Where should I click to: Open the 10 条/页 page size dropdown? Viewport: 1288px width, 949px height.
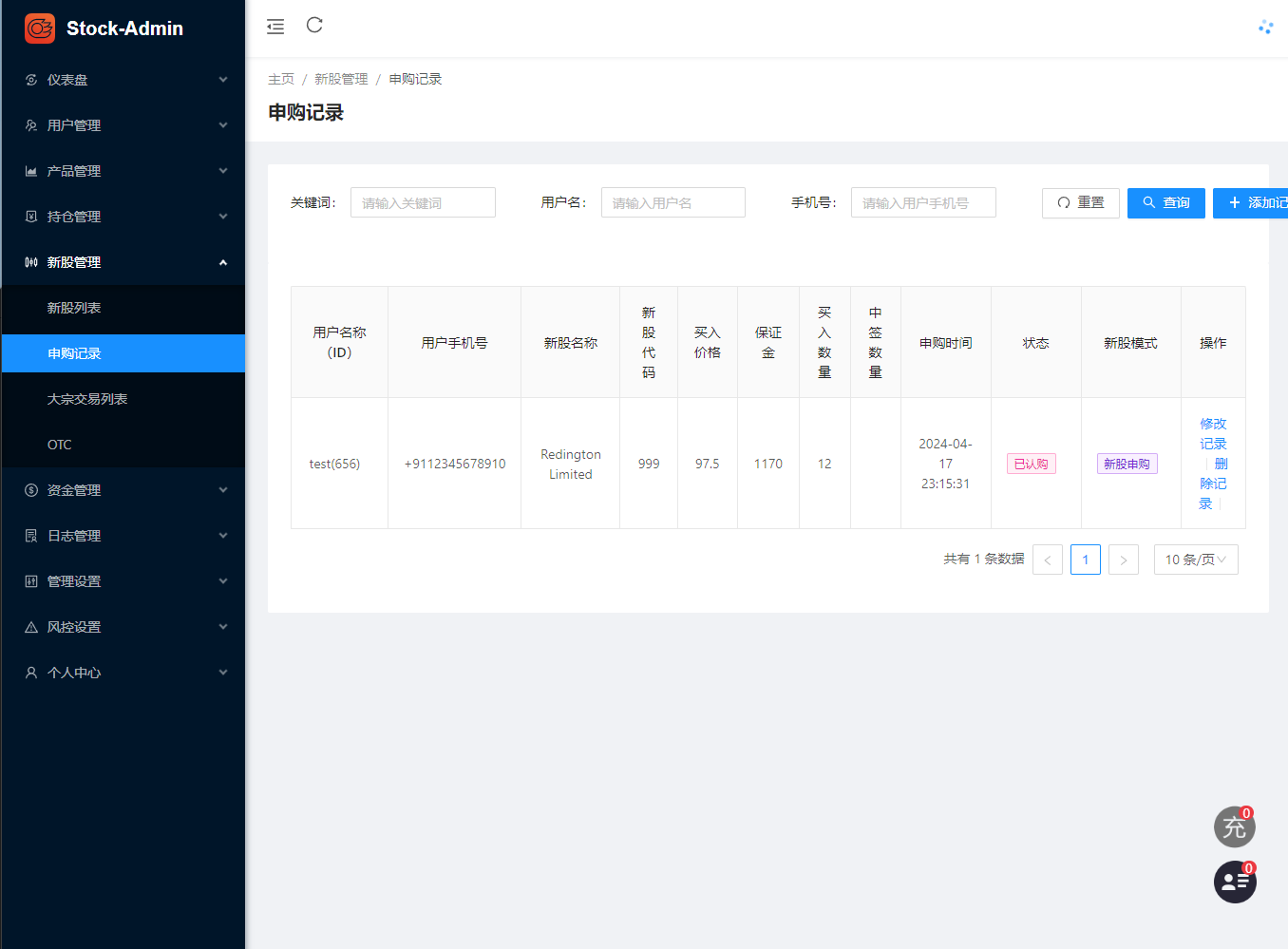[1195, 560]
